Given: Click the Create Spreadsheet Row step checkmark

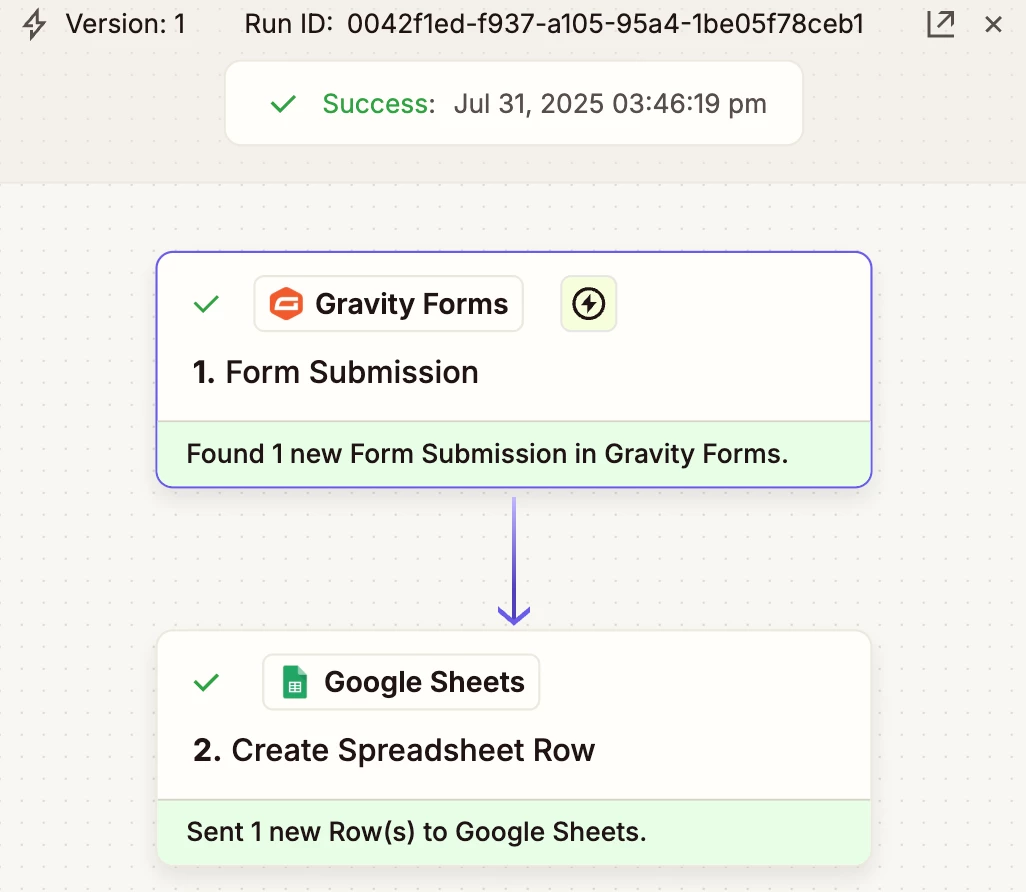Looking at the screenshot, I should 206,683.
